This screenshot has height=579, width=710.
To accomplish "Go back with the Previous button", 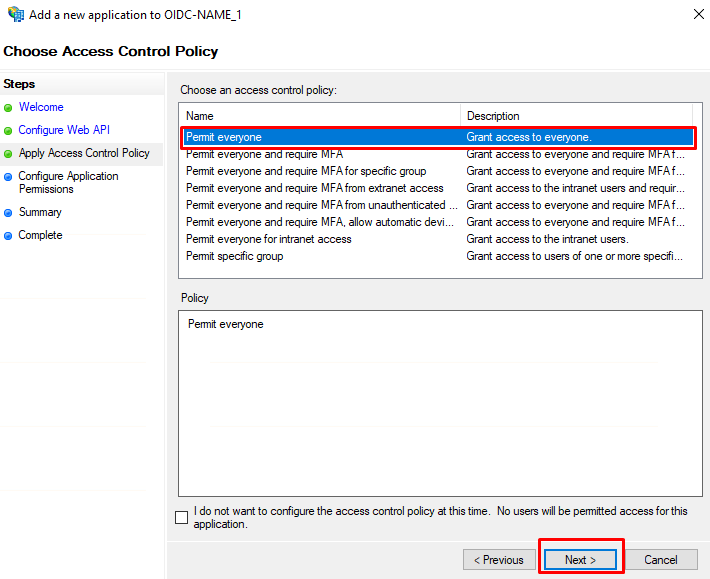I will pos(499,560).
